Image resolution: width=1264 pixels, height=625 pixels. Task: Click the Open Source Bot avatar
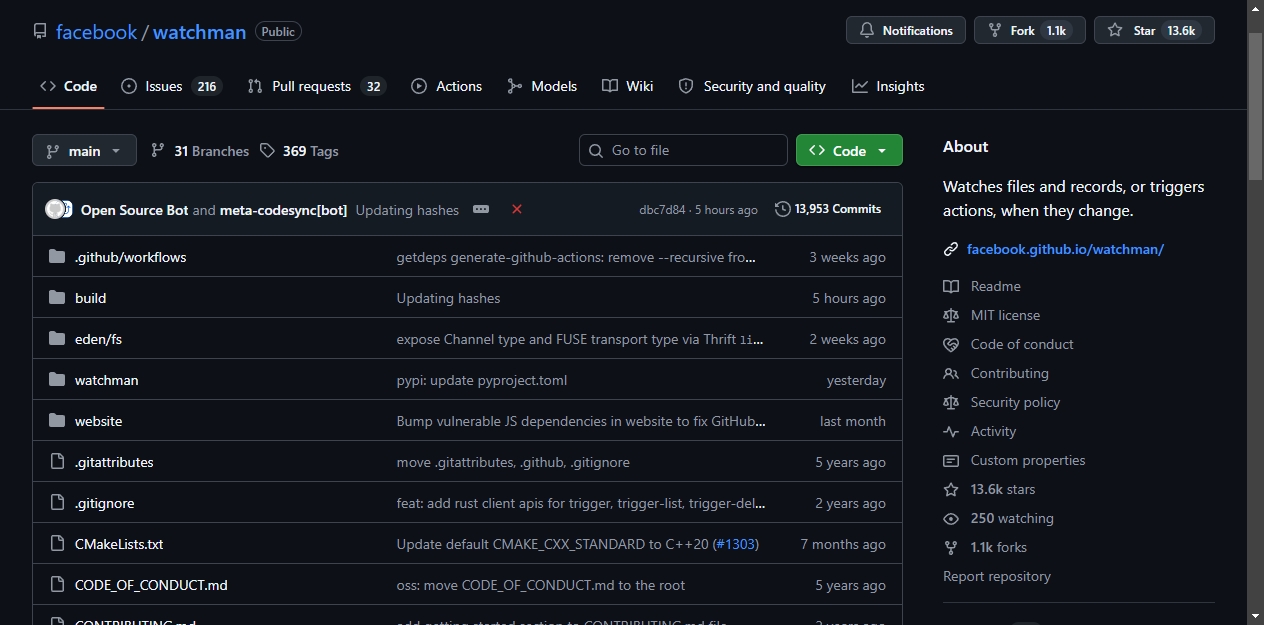point(55,209)
